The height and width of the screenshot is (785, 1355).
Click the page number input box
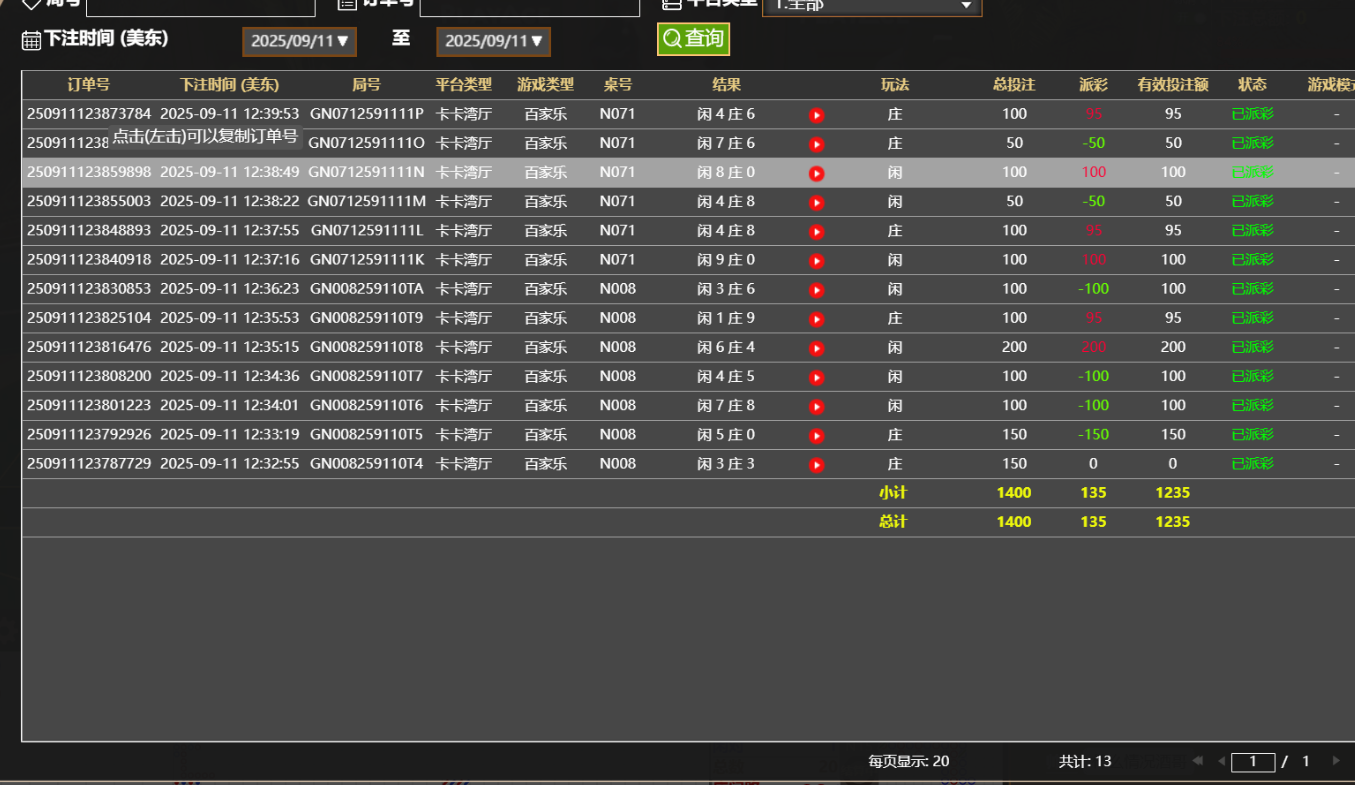pos(1252,762)
